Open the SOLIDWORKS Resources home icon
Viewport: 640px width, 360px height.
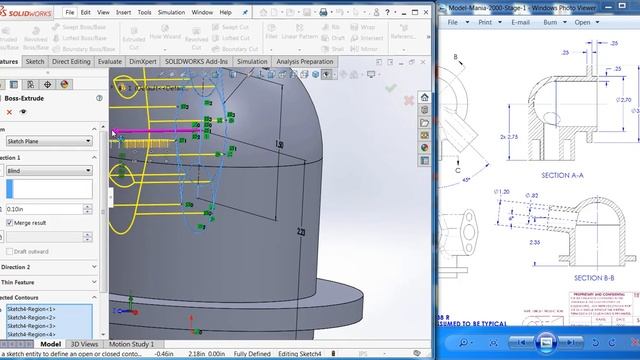424,98
